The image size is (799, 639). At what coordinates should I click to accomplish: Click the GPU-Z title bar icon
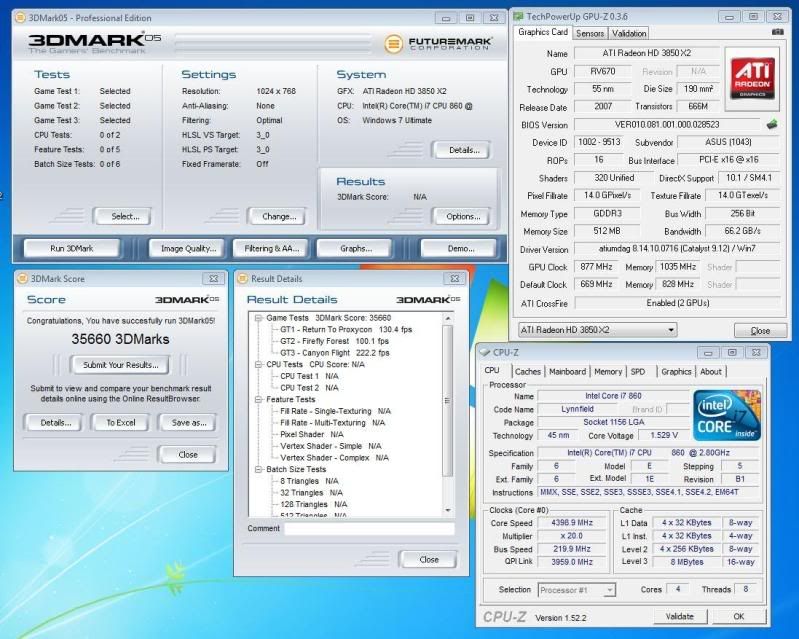click(x=518, y=17)
